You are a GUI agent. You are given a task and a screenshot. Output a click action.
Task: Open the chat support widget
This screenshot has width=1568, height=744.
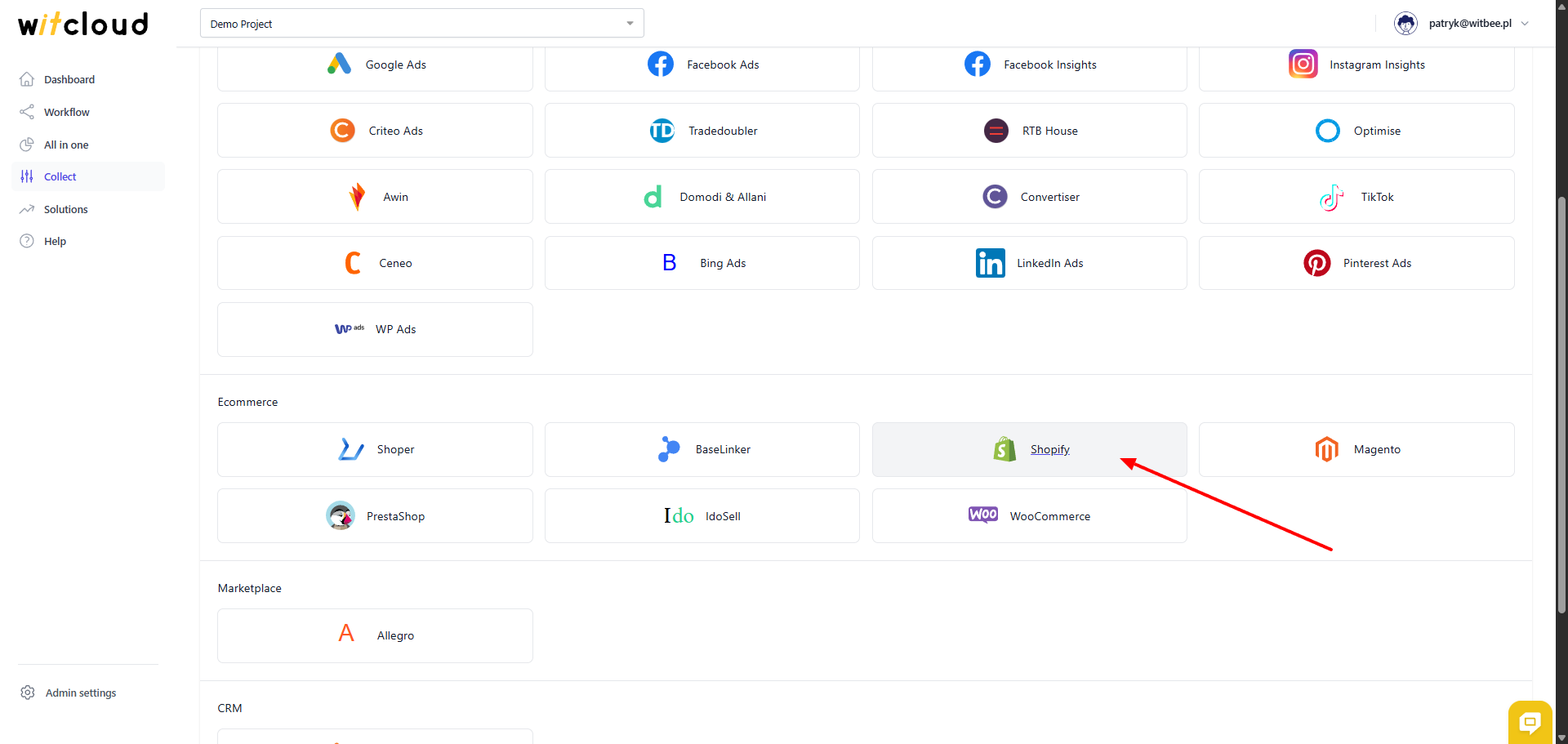click(1530, 722)
